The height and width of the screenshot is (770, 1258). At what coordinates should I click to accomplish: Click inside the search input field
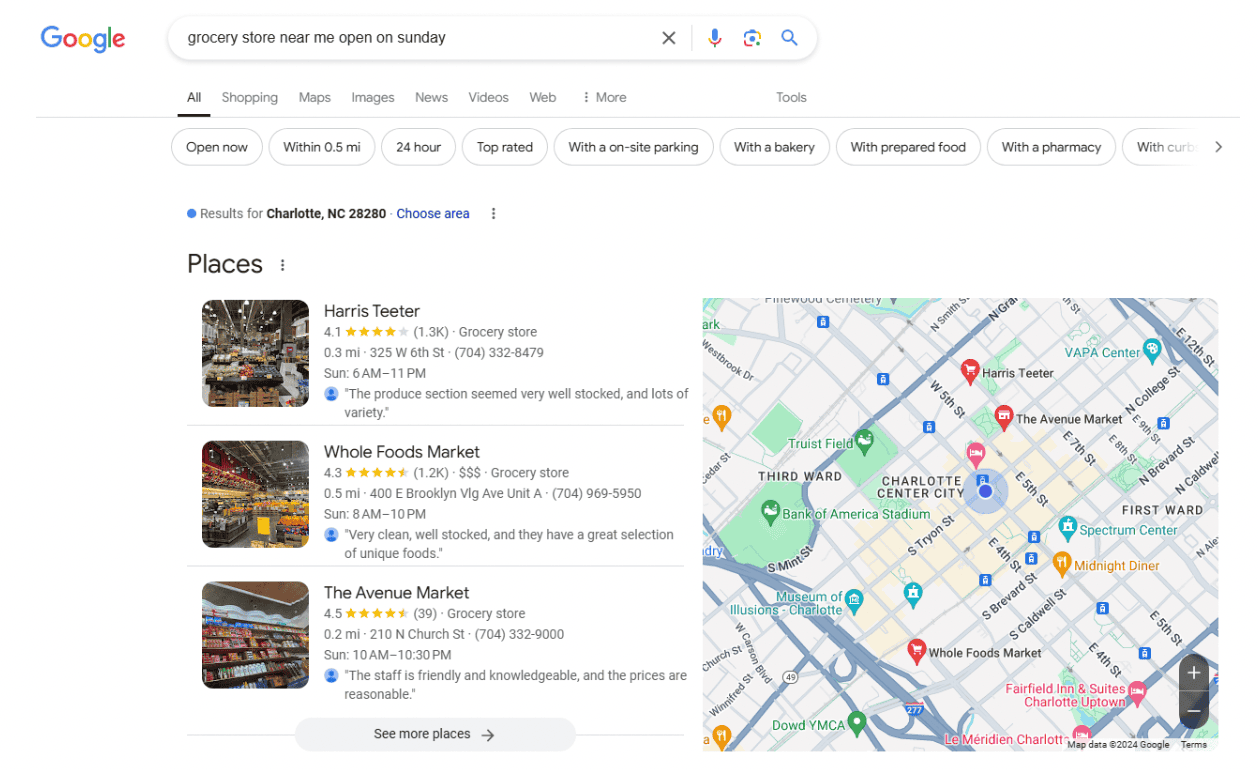400,37
